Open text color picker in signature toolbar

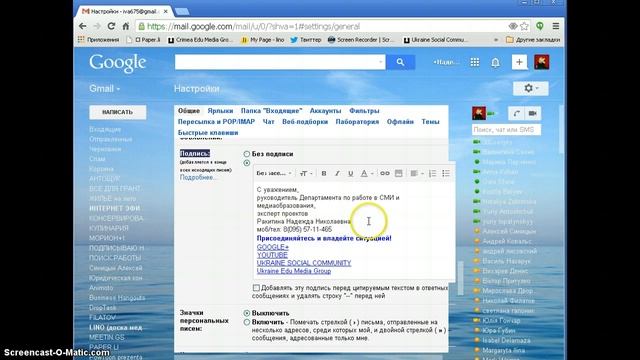pos(366,173)
